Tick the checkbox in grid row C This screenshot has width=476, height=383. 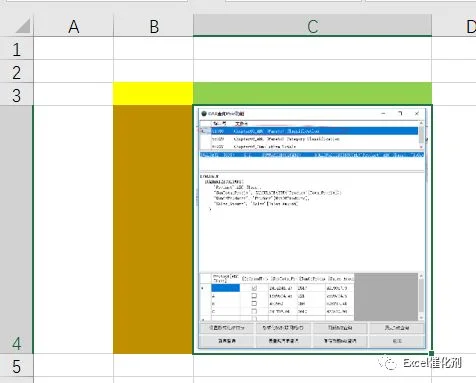coord(254,311)
